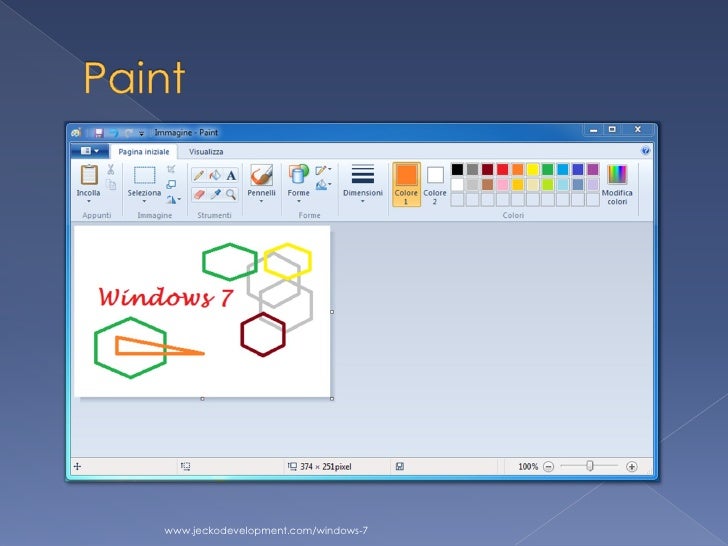Click the yellow hexagon on canvas
The width and height of the screenshot is (728, 546).
288,261
